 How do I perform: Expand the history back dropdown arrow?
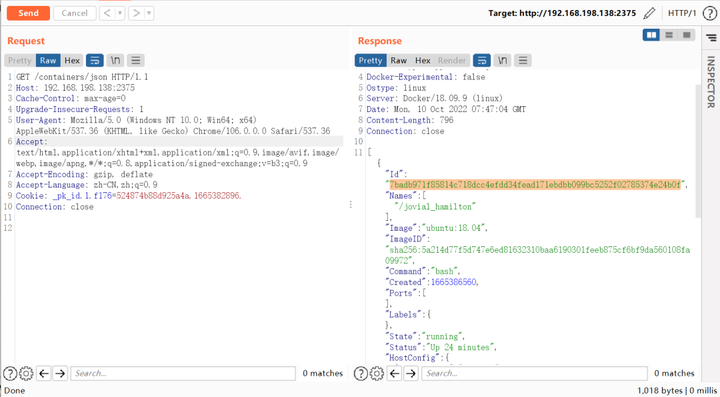coord(120,13)
